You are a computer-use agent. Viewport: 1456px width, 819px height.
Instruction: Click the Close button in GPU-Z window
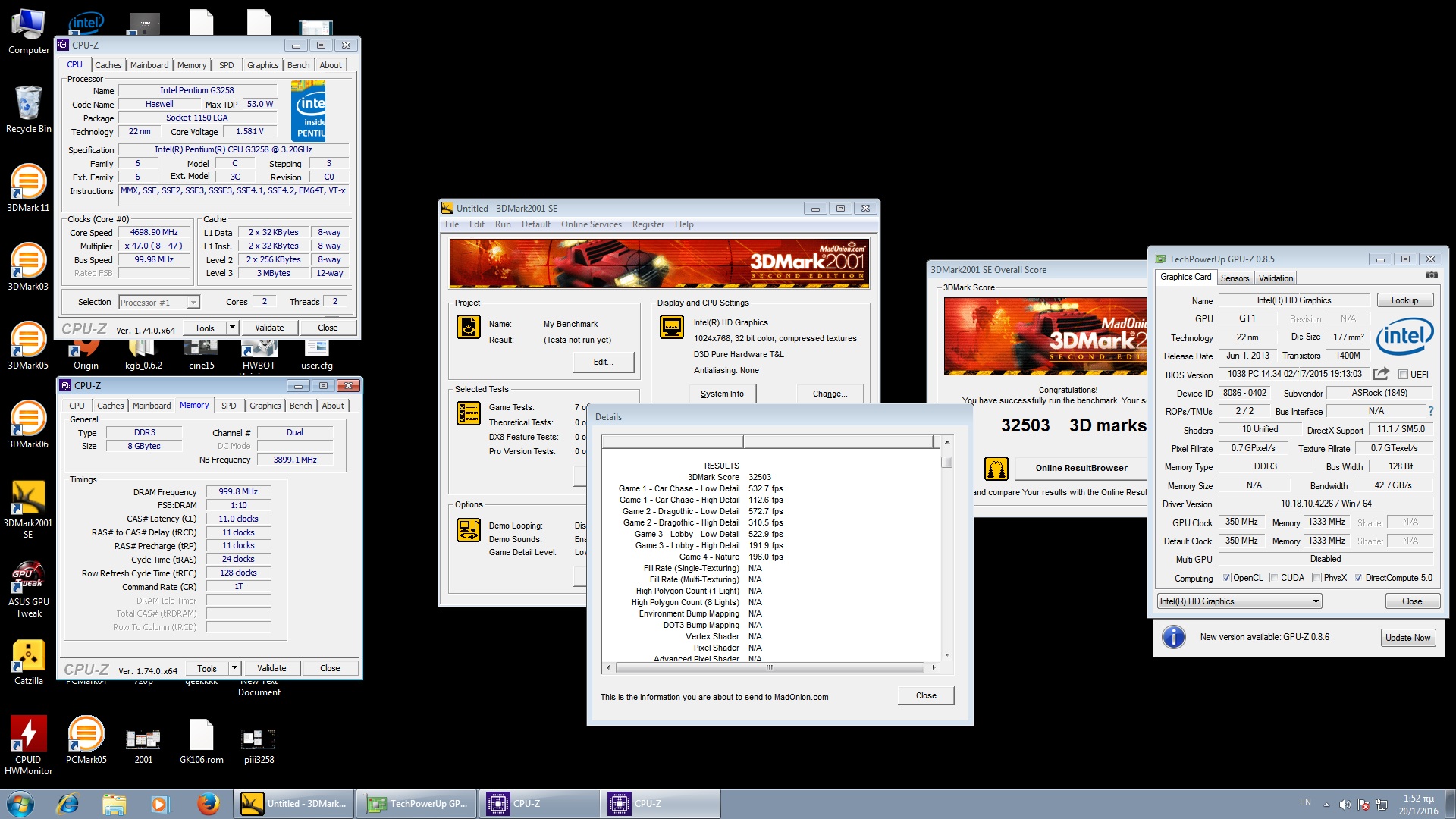coord(1412,601)
